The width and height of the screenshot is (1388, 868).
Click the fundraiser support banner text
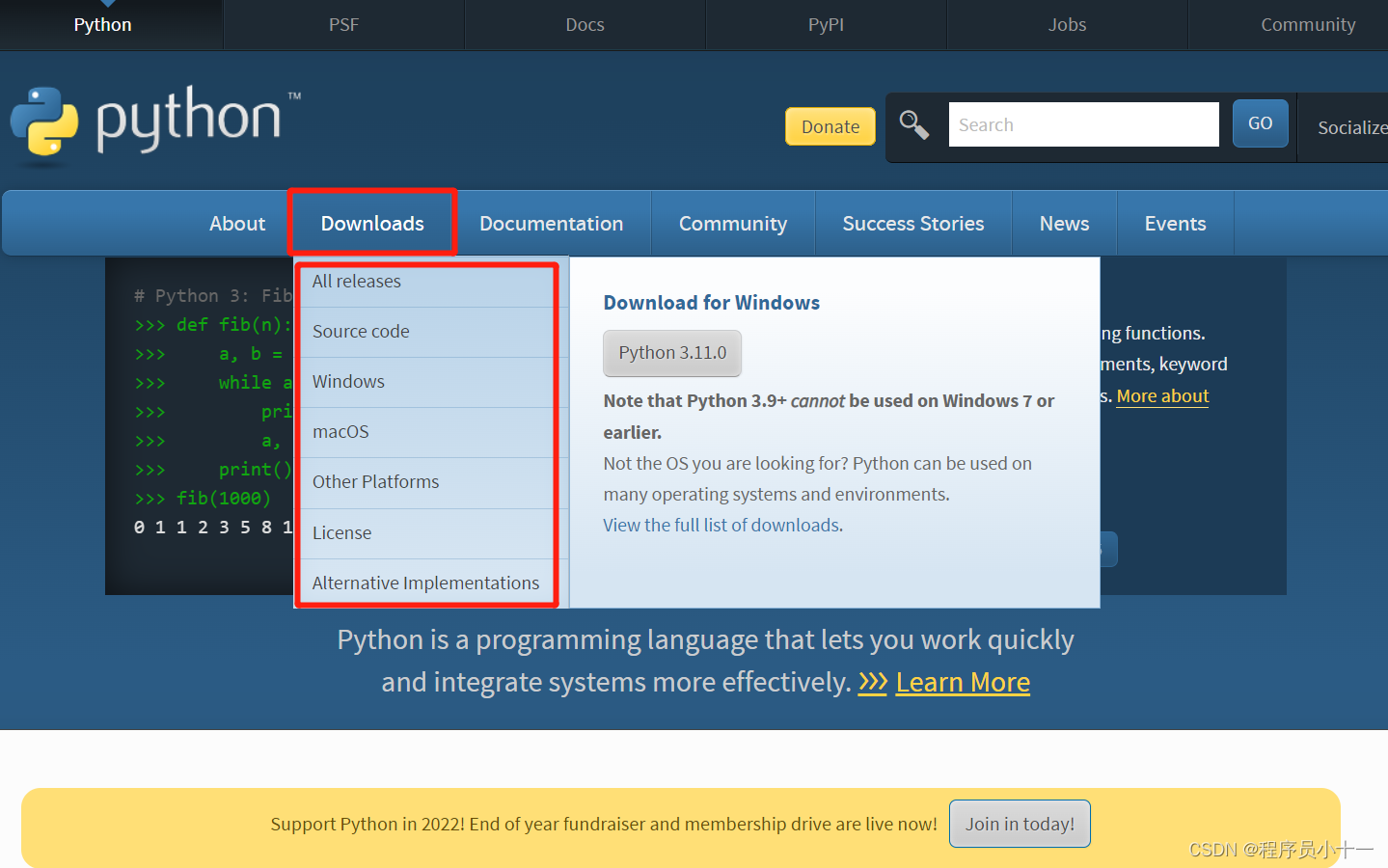[604, 825]
